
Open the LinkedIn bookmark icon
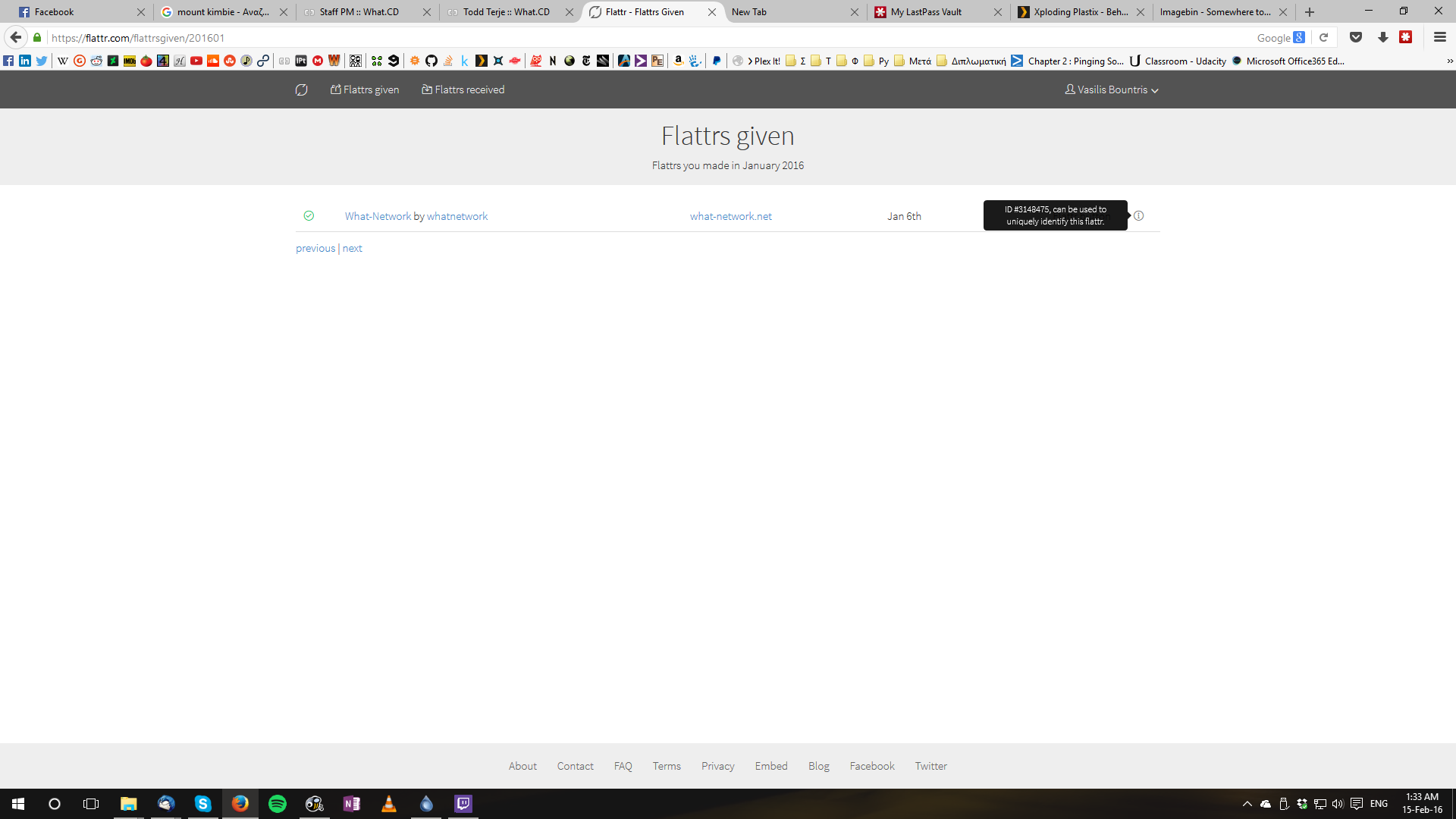(25, 61)
